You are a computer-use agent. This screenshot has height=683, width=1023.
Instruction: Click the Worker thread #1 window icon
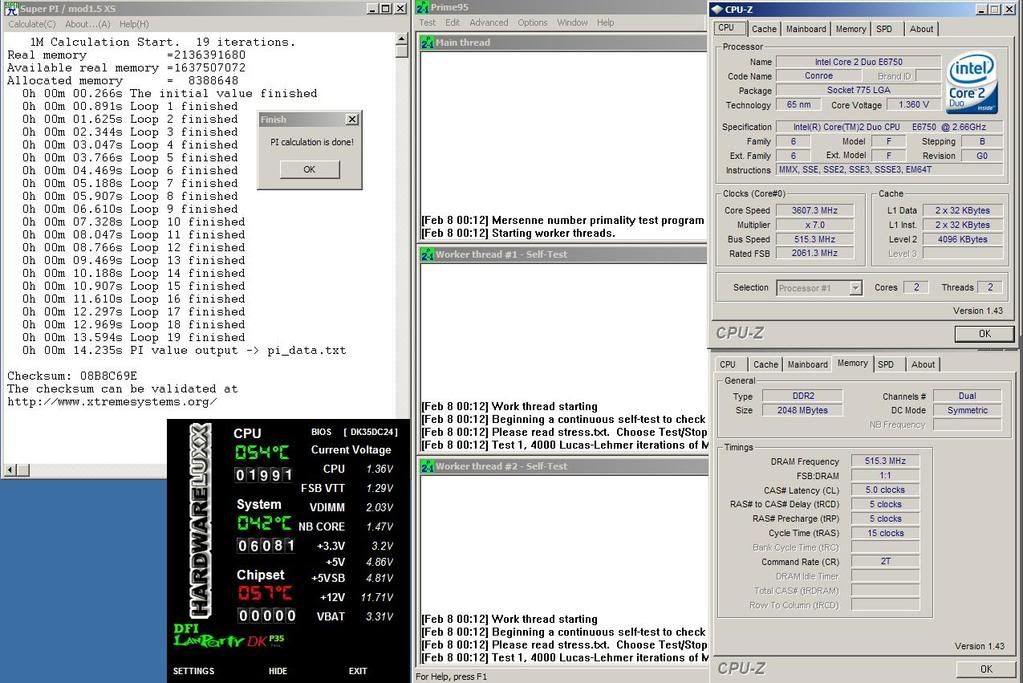[x=427, y=254]
